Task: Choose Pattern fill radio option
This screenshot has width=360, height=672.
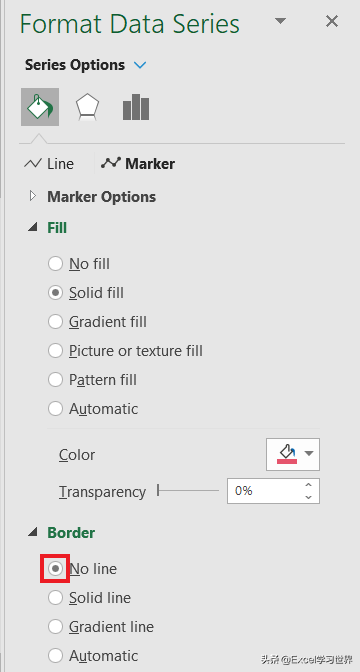Action: click(56, 380)
